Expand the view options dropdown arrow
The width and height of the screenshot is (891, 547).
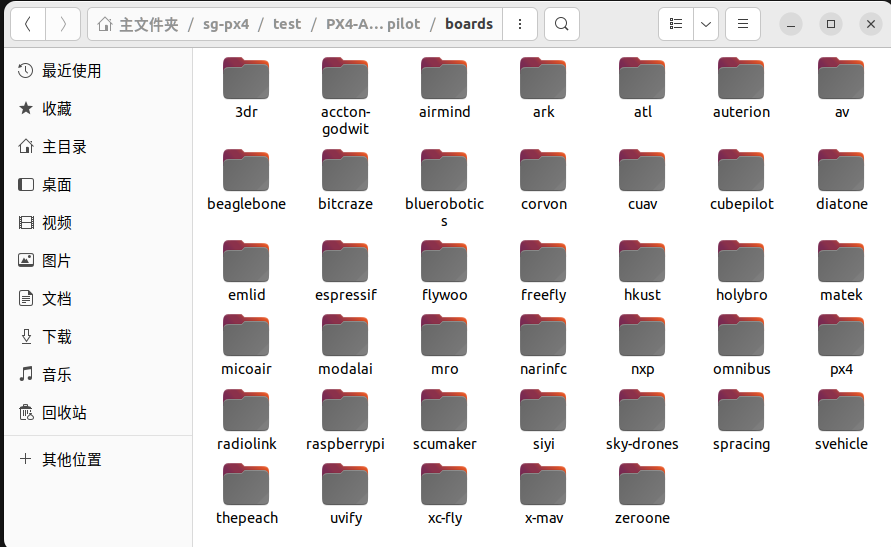pyautogui.click(x=706, y=24)
